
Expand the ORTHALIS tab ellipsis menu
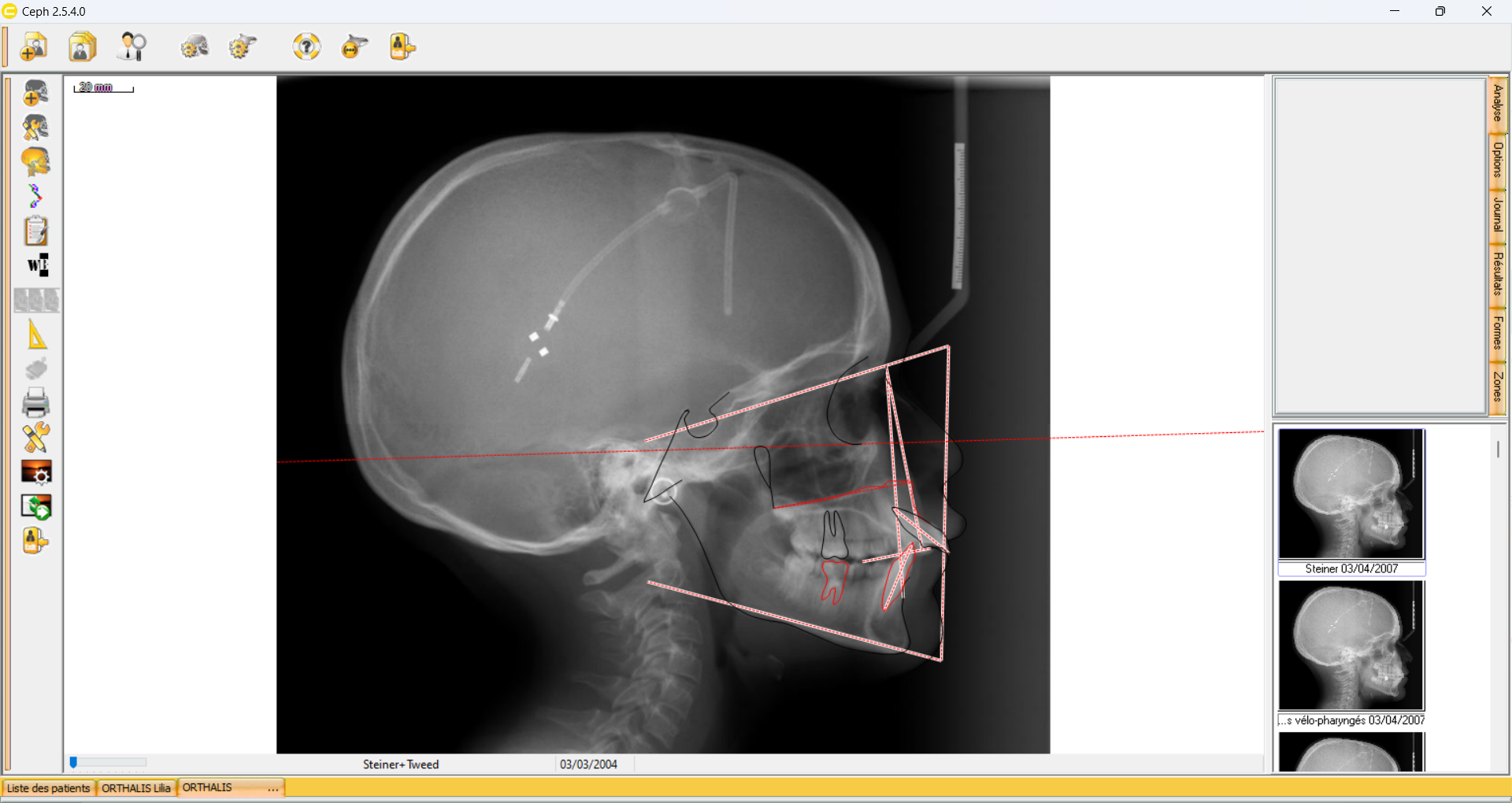point(272,788)
